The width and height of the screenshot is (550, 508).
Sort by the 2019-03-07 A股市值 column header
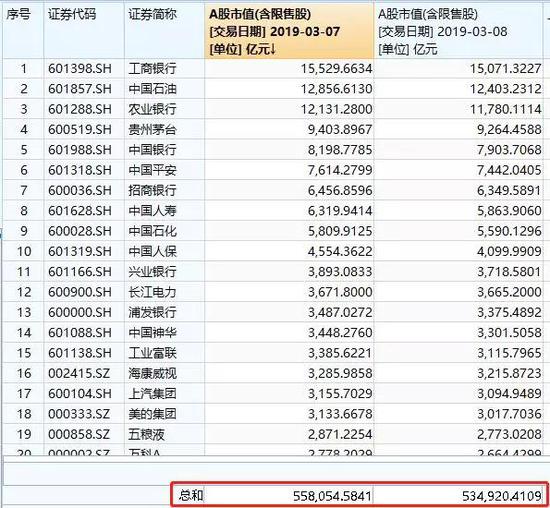coord(289,31)
